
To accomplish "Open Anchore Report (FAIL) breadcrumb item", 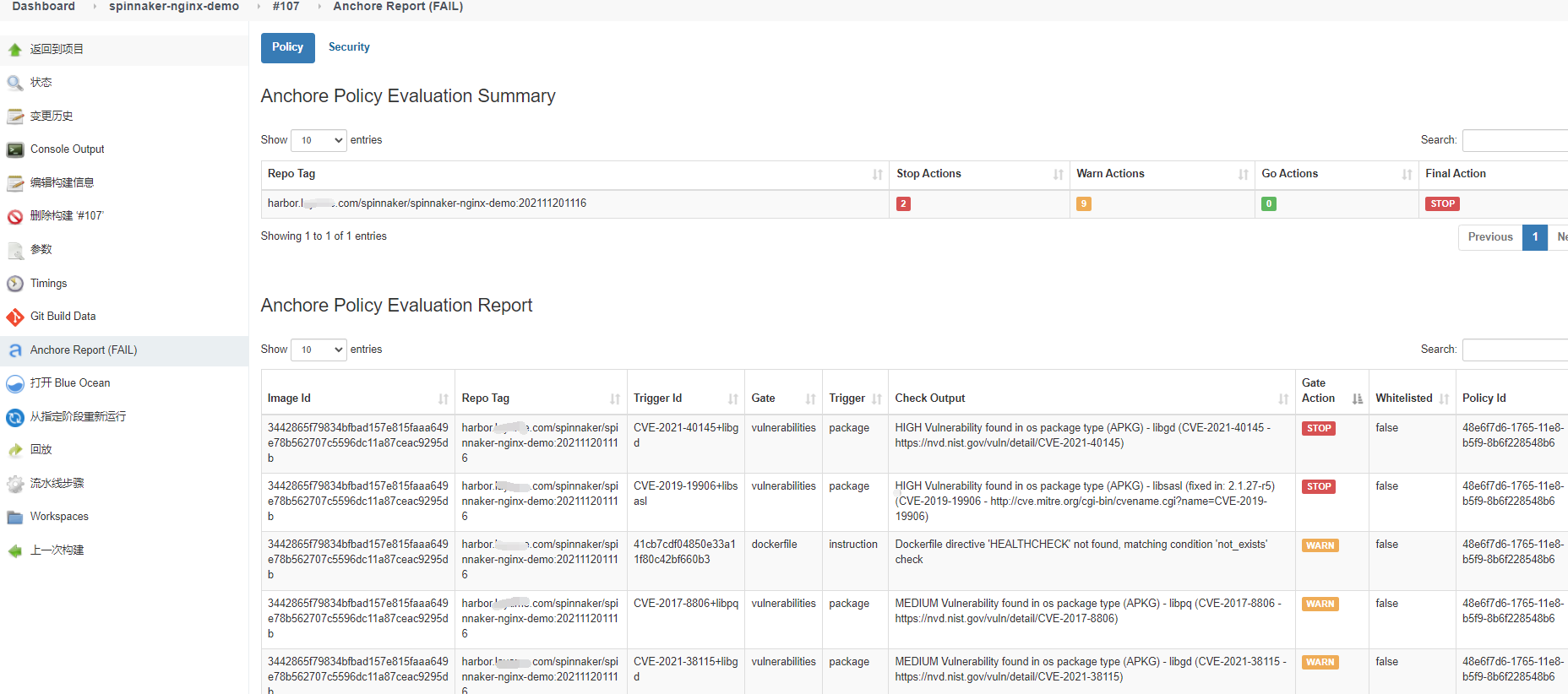I will point(398,6).
